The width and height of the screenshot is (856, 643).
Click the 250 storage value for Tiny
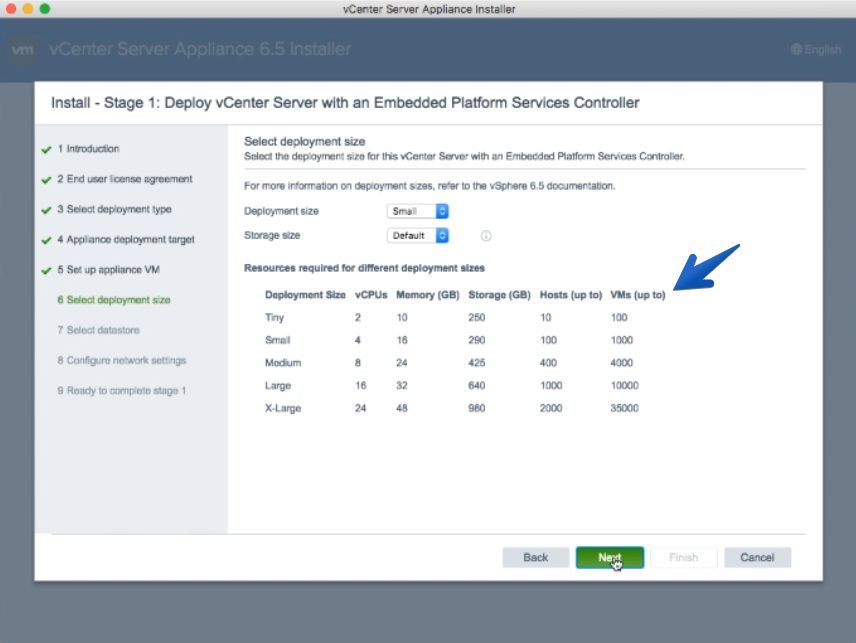(x=477, y=318)
